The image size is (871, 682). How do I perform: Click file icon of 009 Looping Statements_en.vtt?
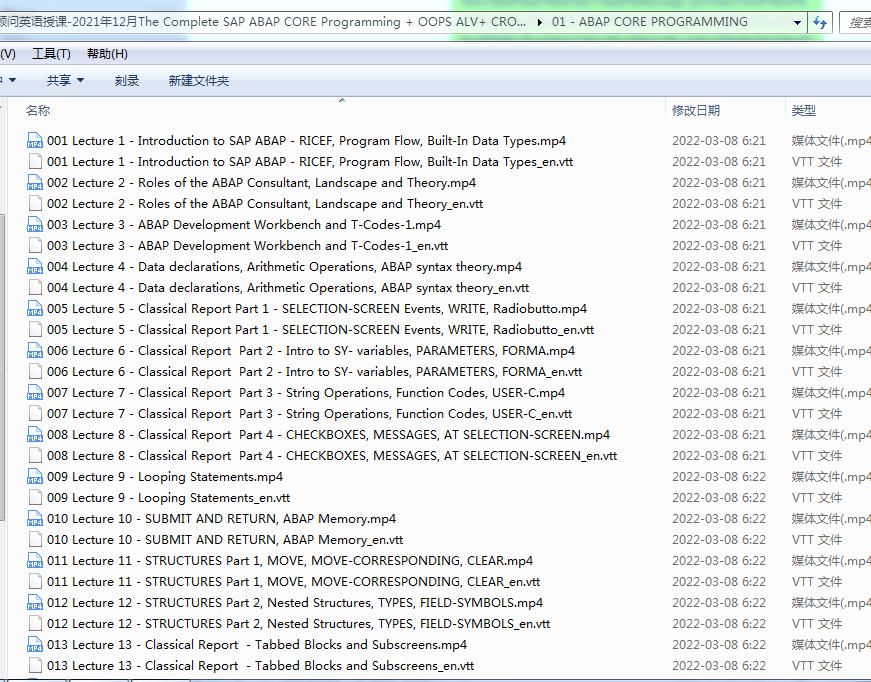click(x=35, y=498)
